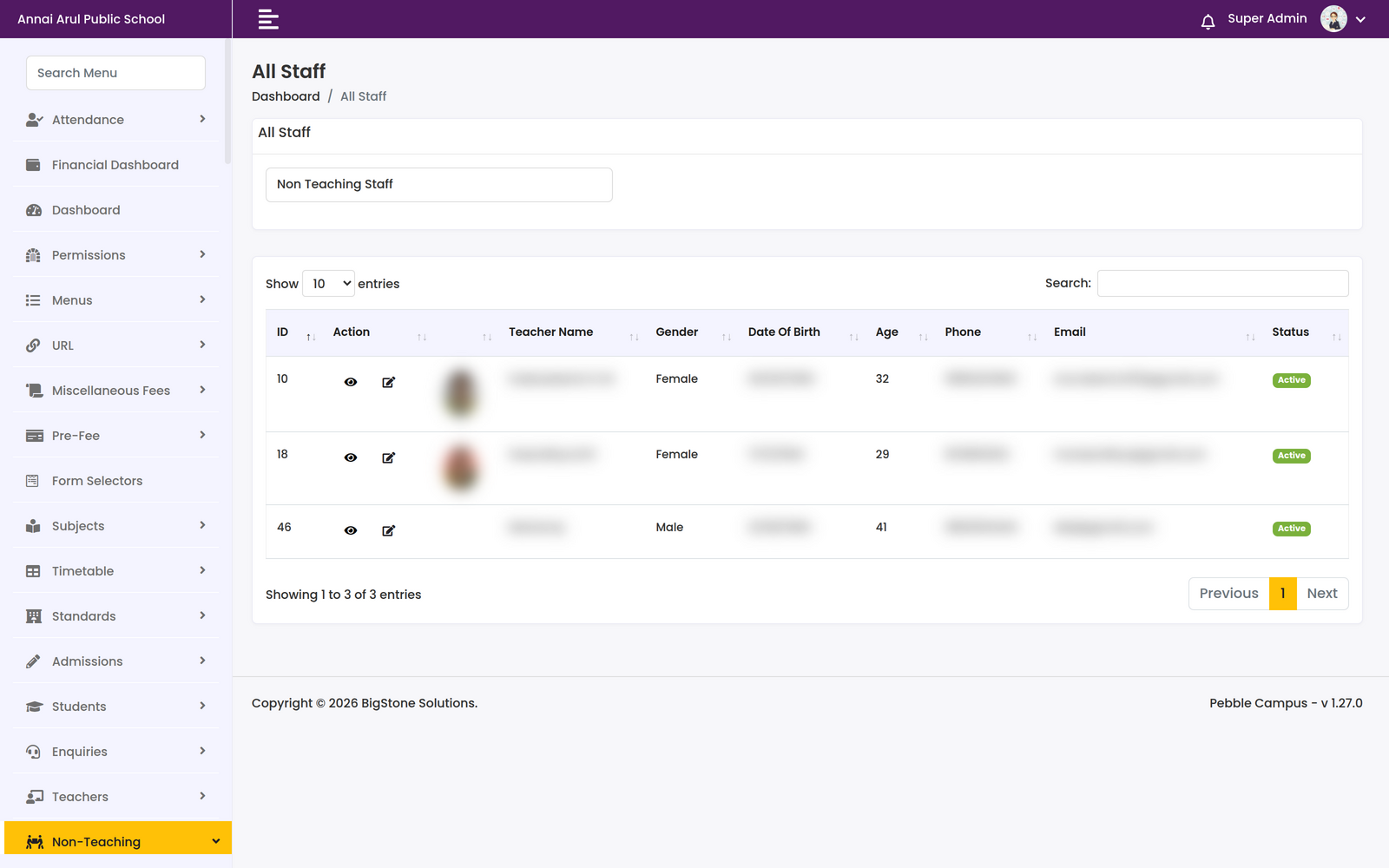Open the Admissions menu item

click(x=116, y=661)
